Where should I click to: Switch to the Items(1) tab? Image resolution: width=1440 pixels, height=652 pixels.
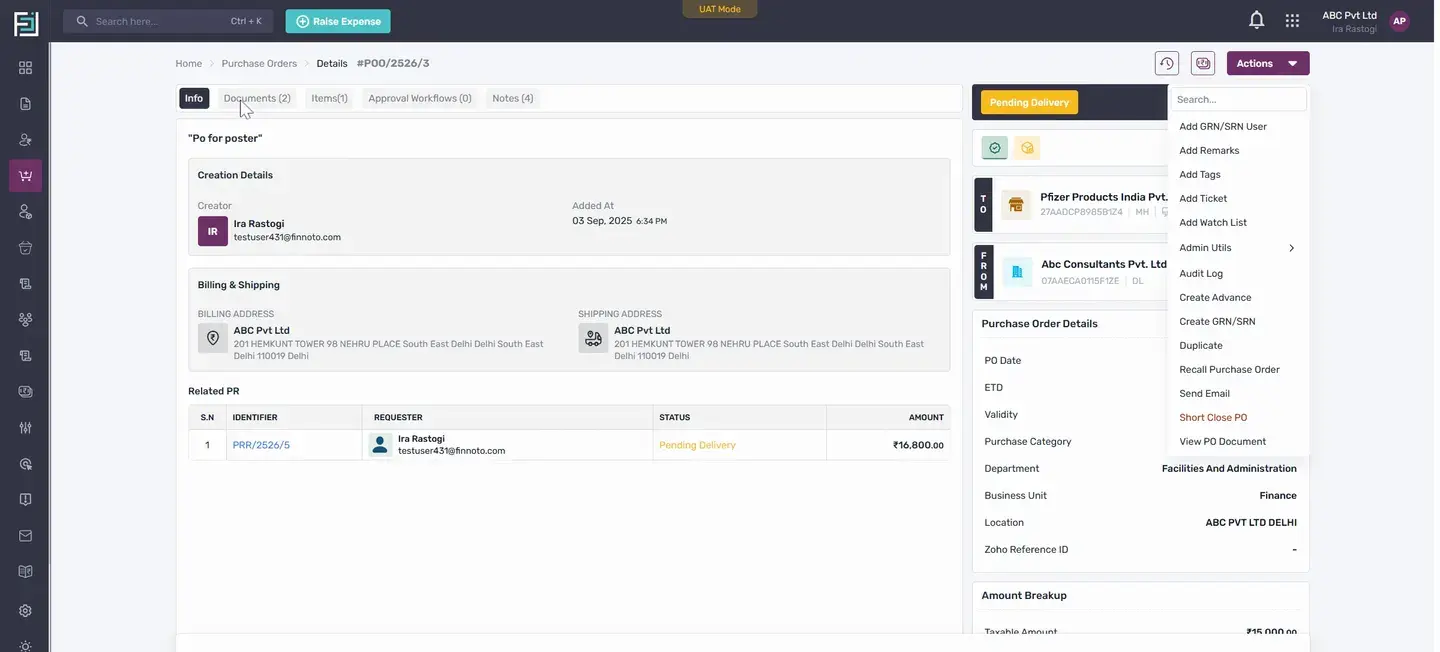(x=329, y=98)
